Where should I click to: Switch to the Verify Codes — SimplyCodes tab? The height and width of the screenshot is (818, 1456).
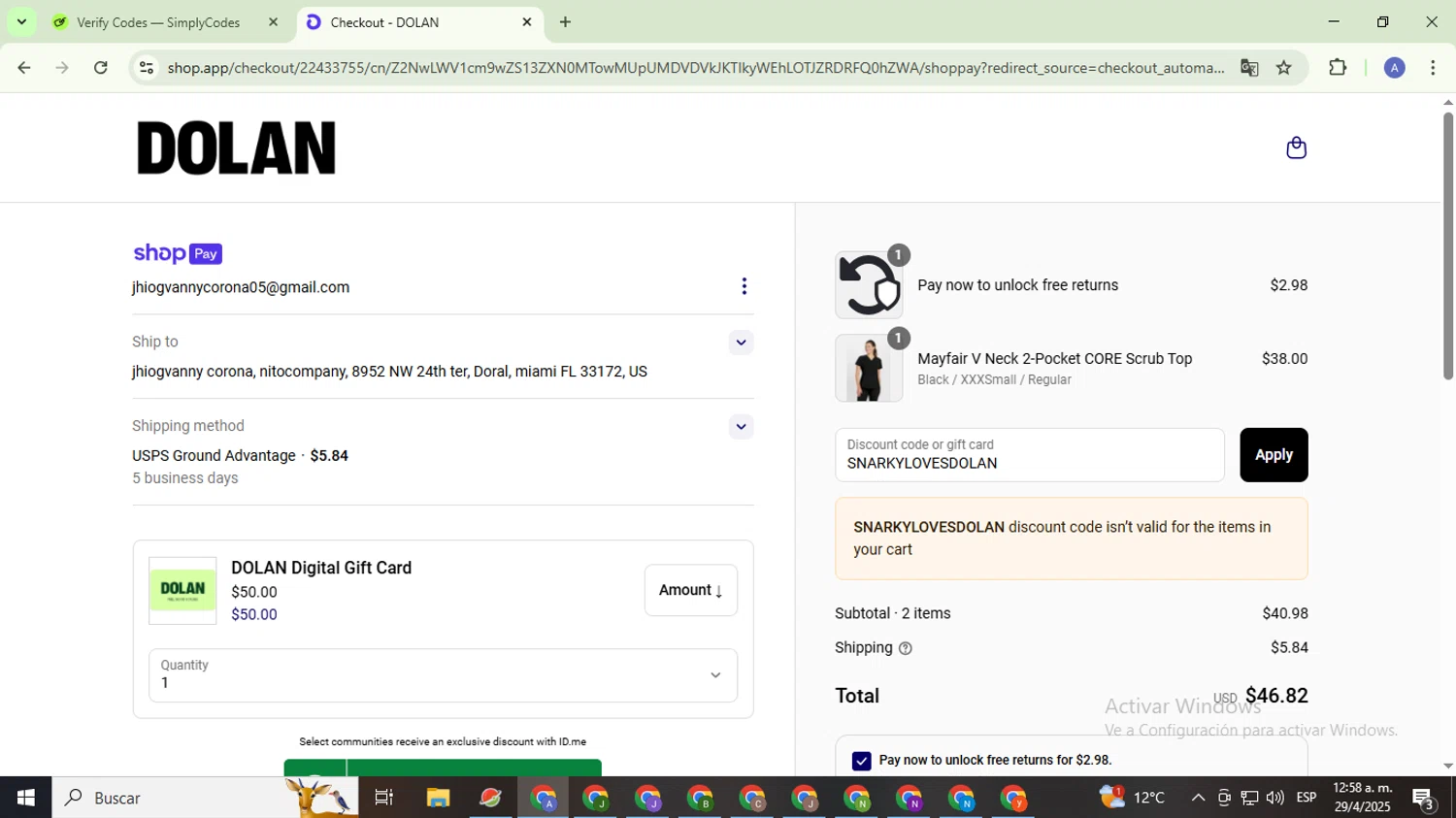pyautogui.click(x=158, y=22)
